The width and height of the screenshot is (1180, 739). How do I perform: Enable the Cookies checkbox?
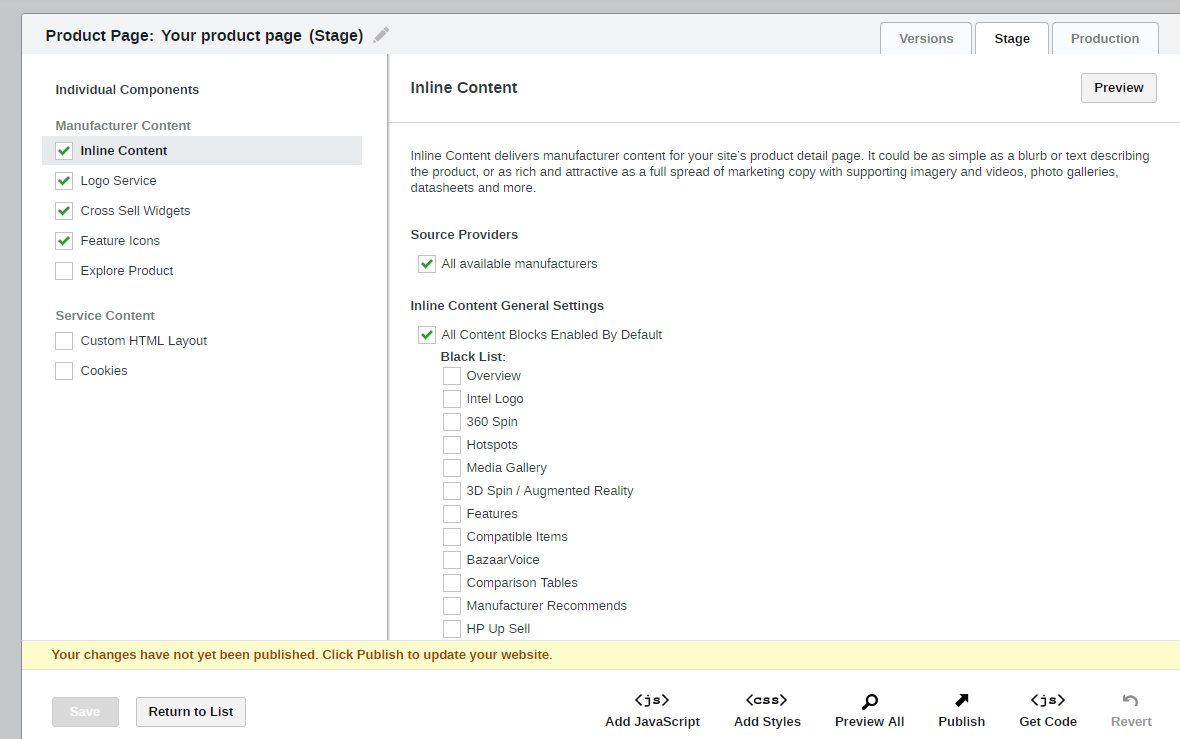(x=64, y=371)
